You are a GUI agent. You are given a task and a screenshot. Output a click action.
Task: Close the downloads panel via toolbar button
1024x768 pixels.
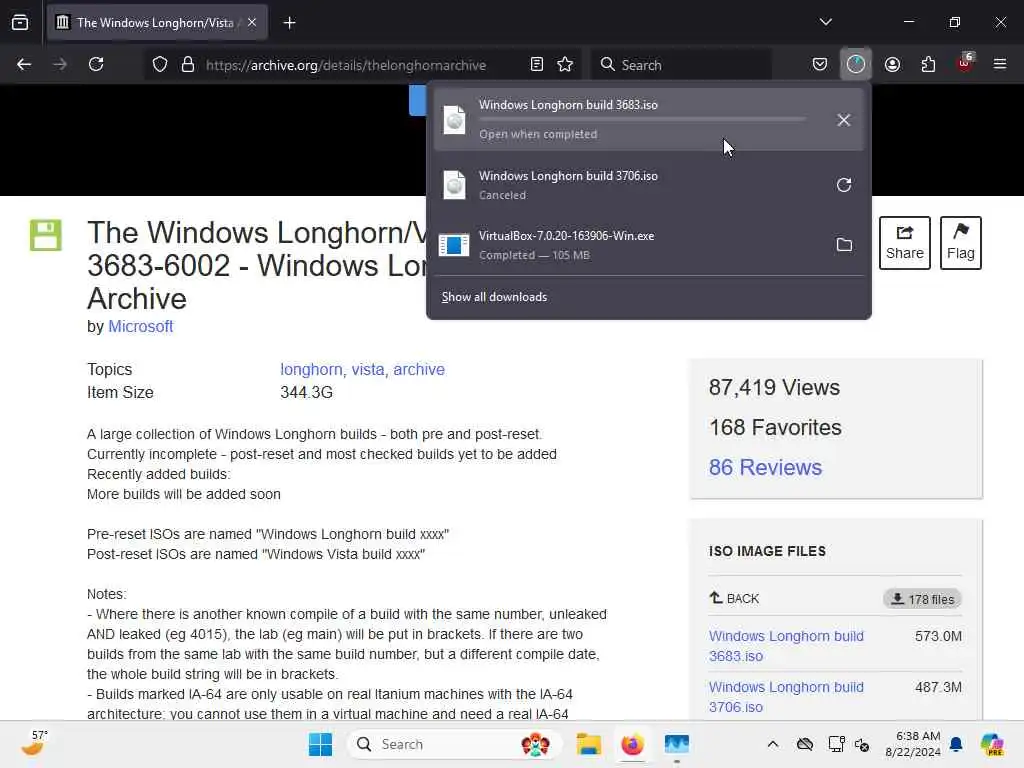[856, 64]
